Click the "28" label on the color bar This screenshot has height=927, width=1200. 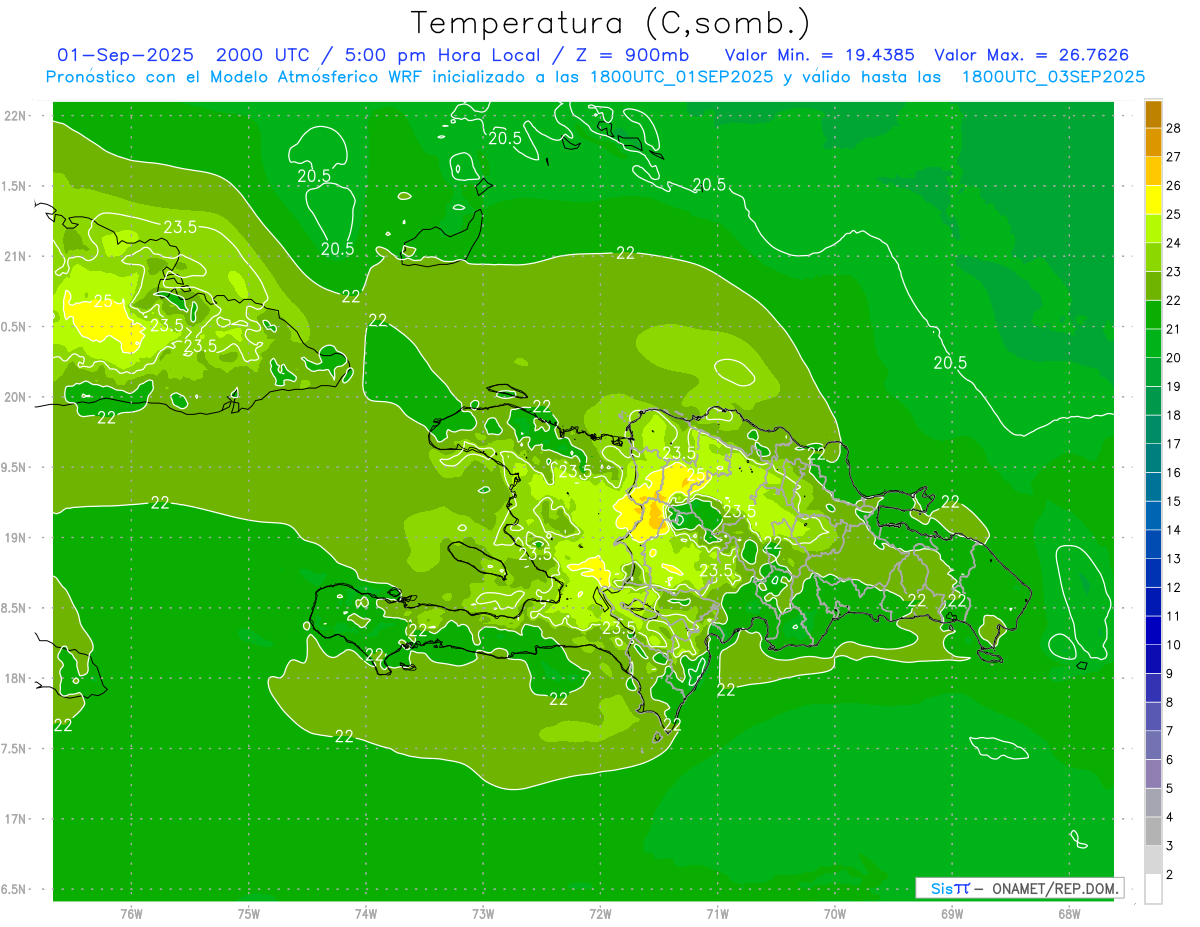1173,127
